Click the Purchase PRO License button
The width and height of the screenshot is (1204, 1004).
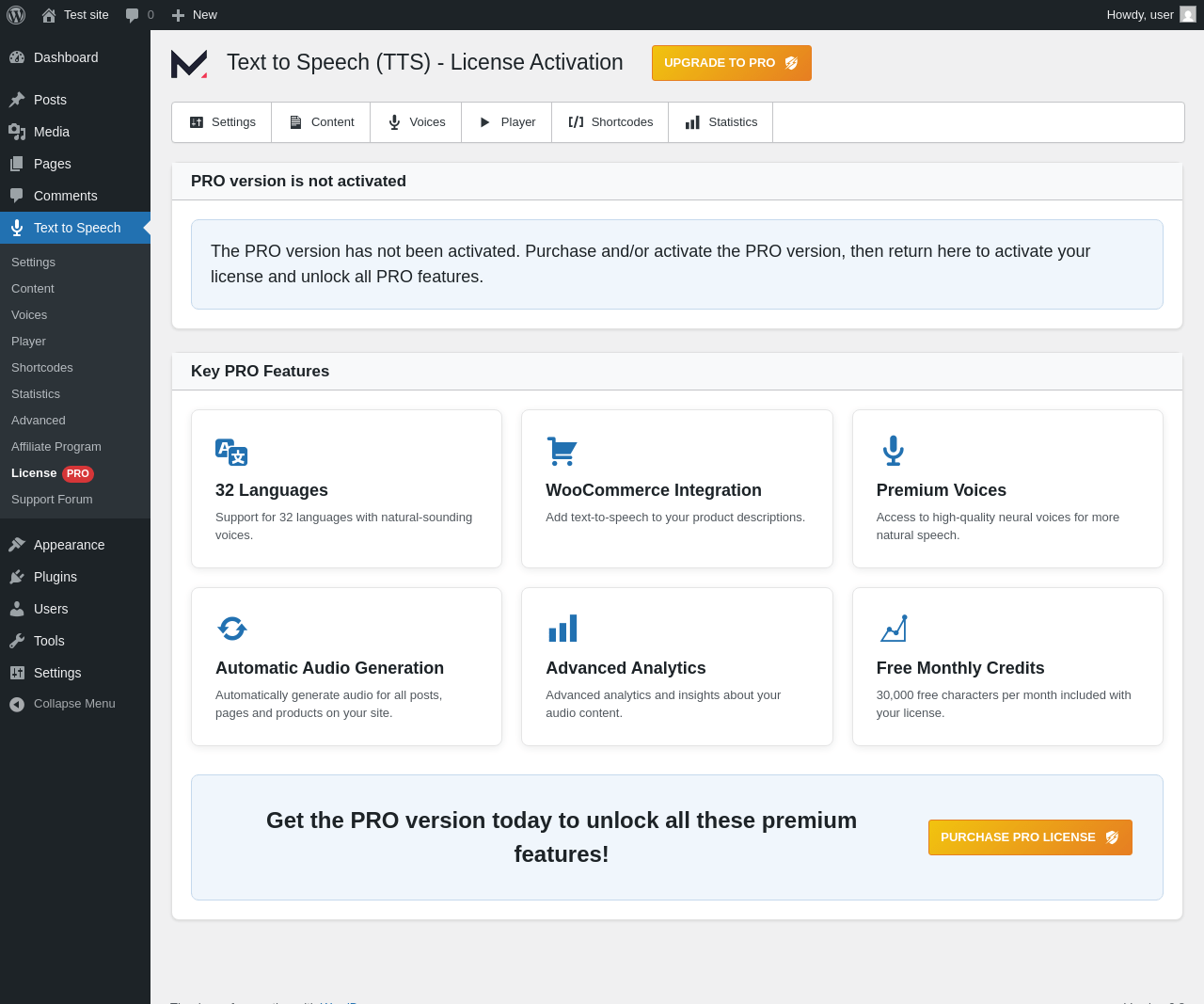[x=1030, y=837]
